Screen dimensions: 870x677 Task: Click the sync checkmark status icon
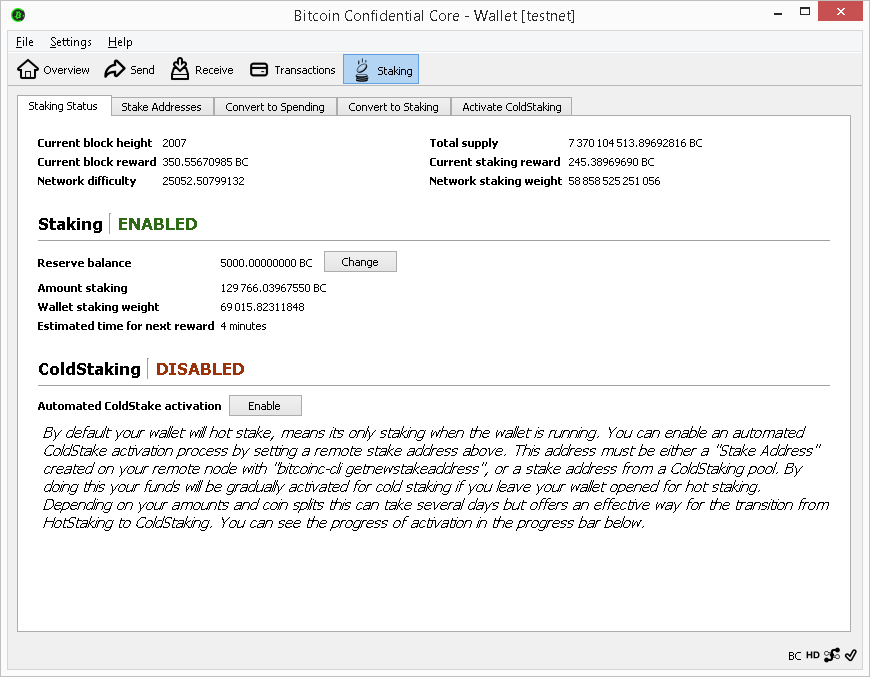coord(851,655)
